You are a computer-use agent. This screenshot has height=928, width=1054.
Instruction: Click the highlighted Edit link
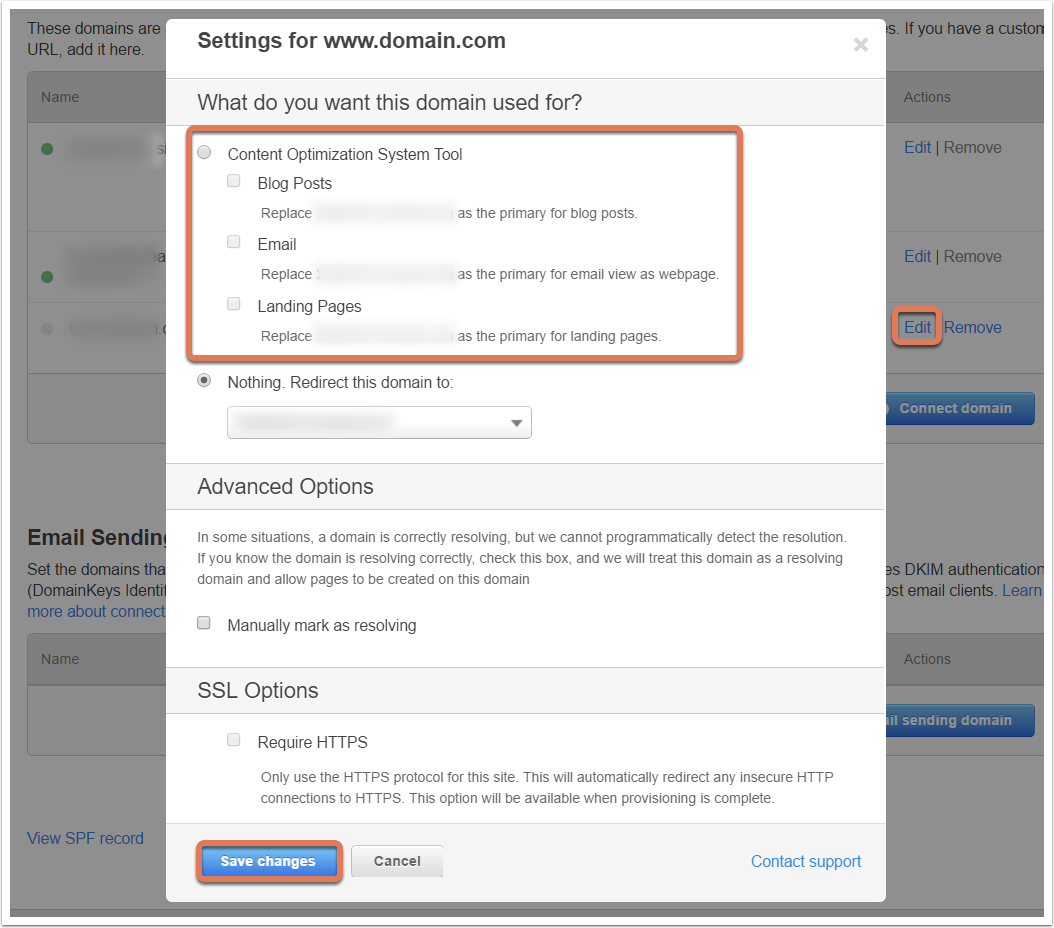pyautogui.click(x=917, y=327)
